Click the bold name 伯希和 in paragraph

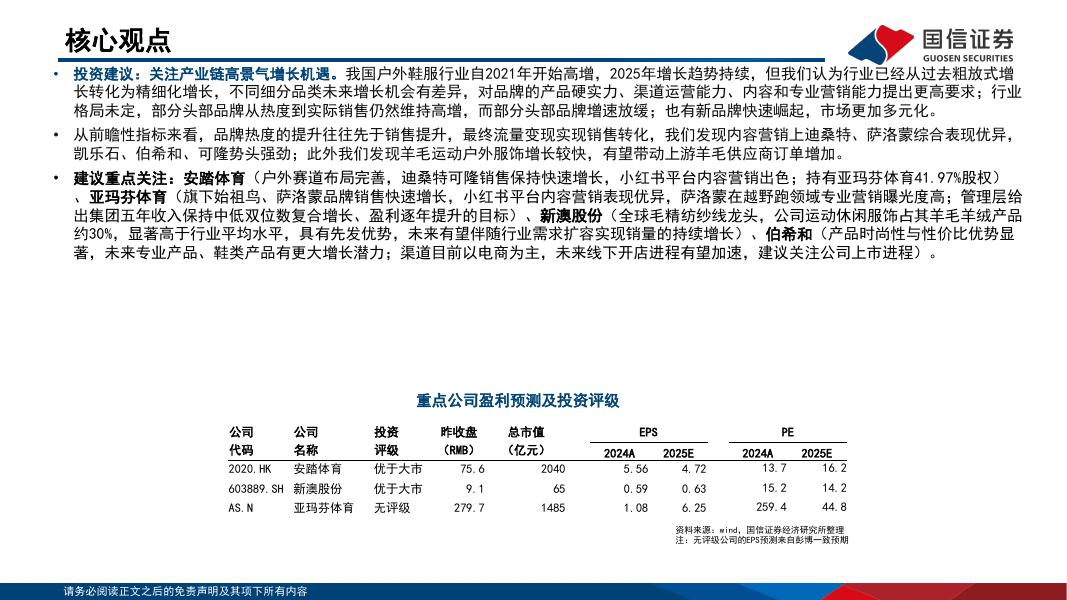point(789,234)
